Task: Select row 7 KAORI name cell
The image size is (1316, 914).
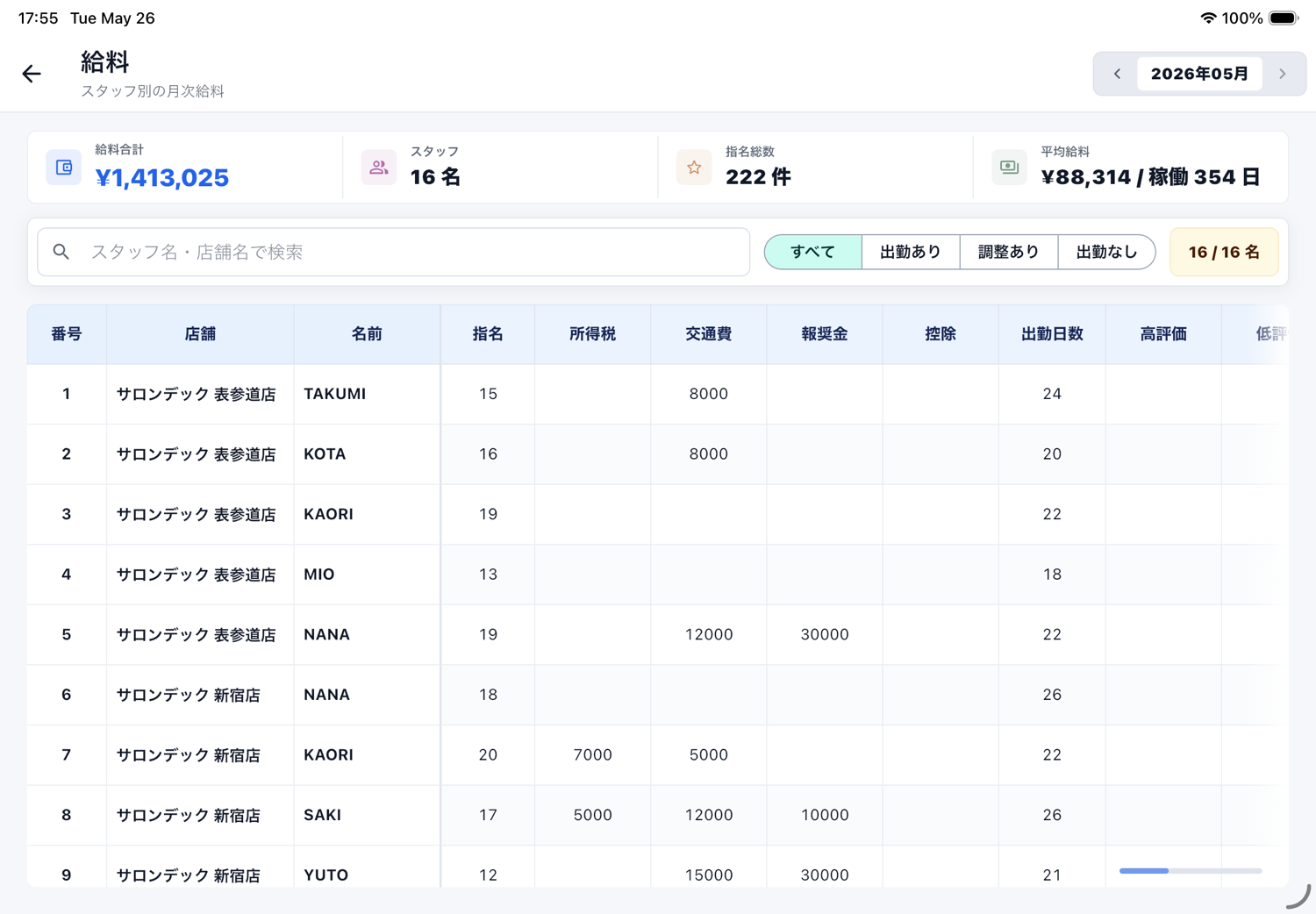Action: coord(367,755)
